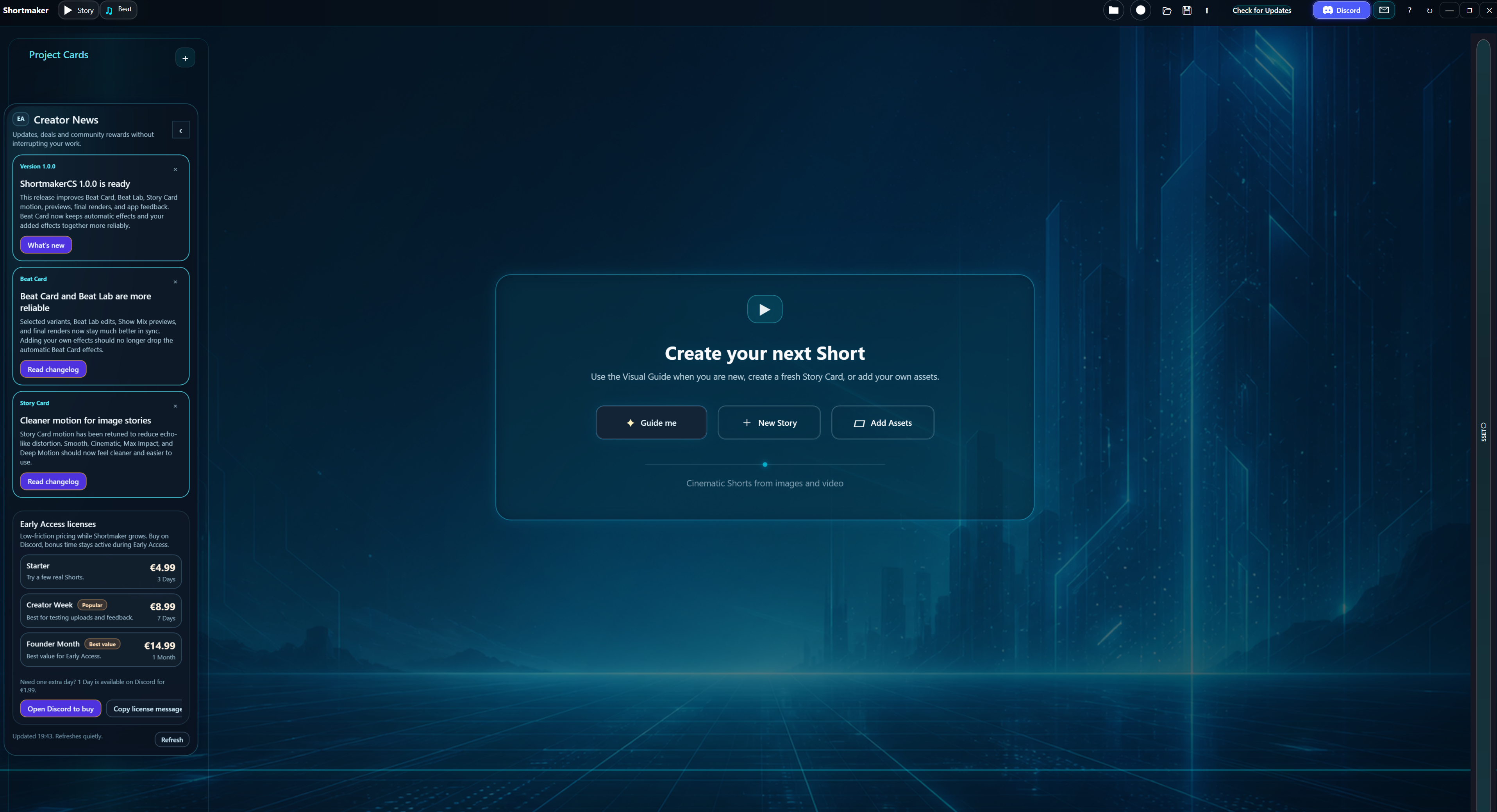Viewport: 1497px width, 812px height.
Task: Select the Creator Week €8.99 license
Action: pyautogui.click(x=100, y=611)
